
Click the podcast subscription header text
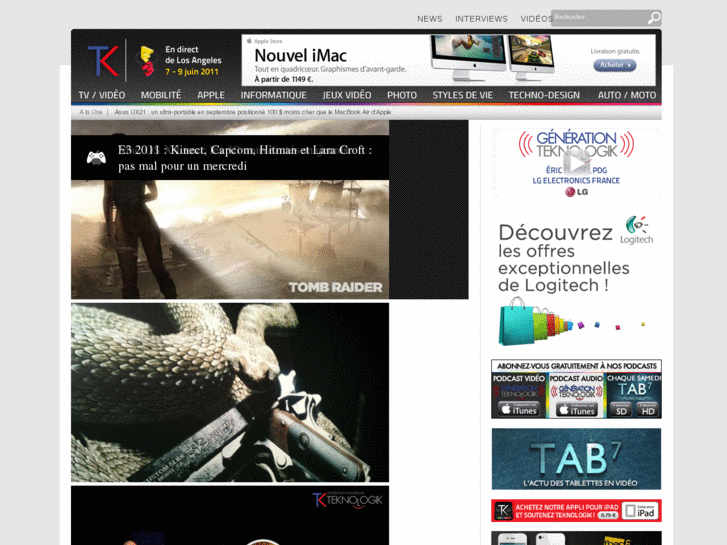tap(576, 366)
